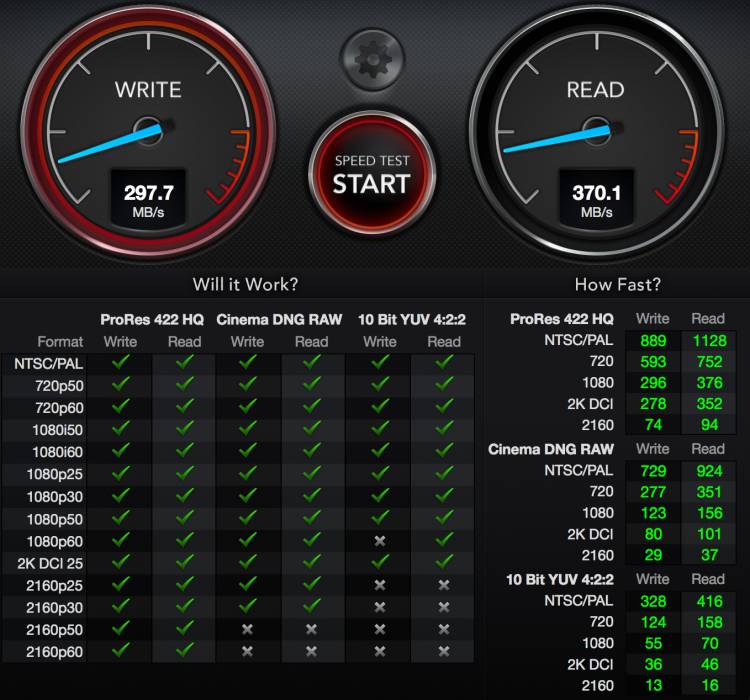Click the 10 Bit YUV 4:2:2 heading in How Fast
Screen dimensions: 750x700
[x=560, y=579]
